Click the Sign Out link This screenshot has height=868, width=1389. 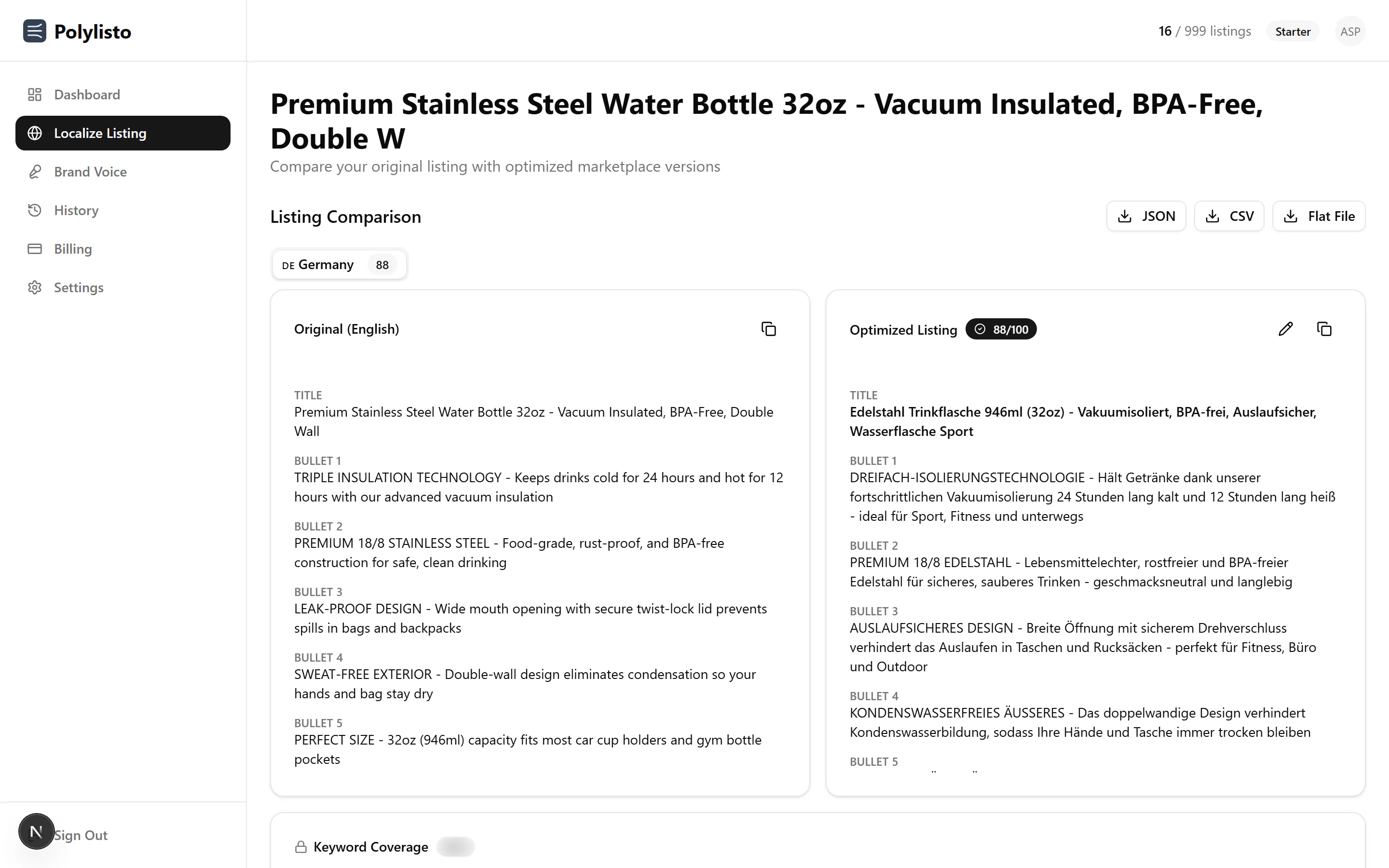click(81, 835)
